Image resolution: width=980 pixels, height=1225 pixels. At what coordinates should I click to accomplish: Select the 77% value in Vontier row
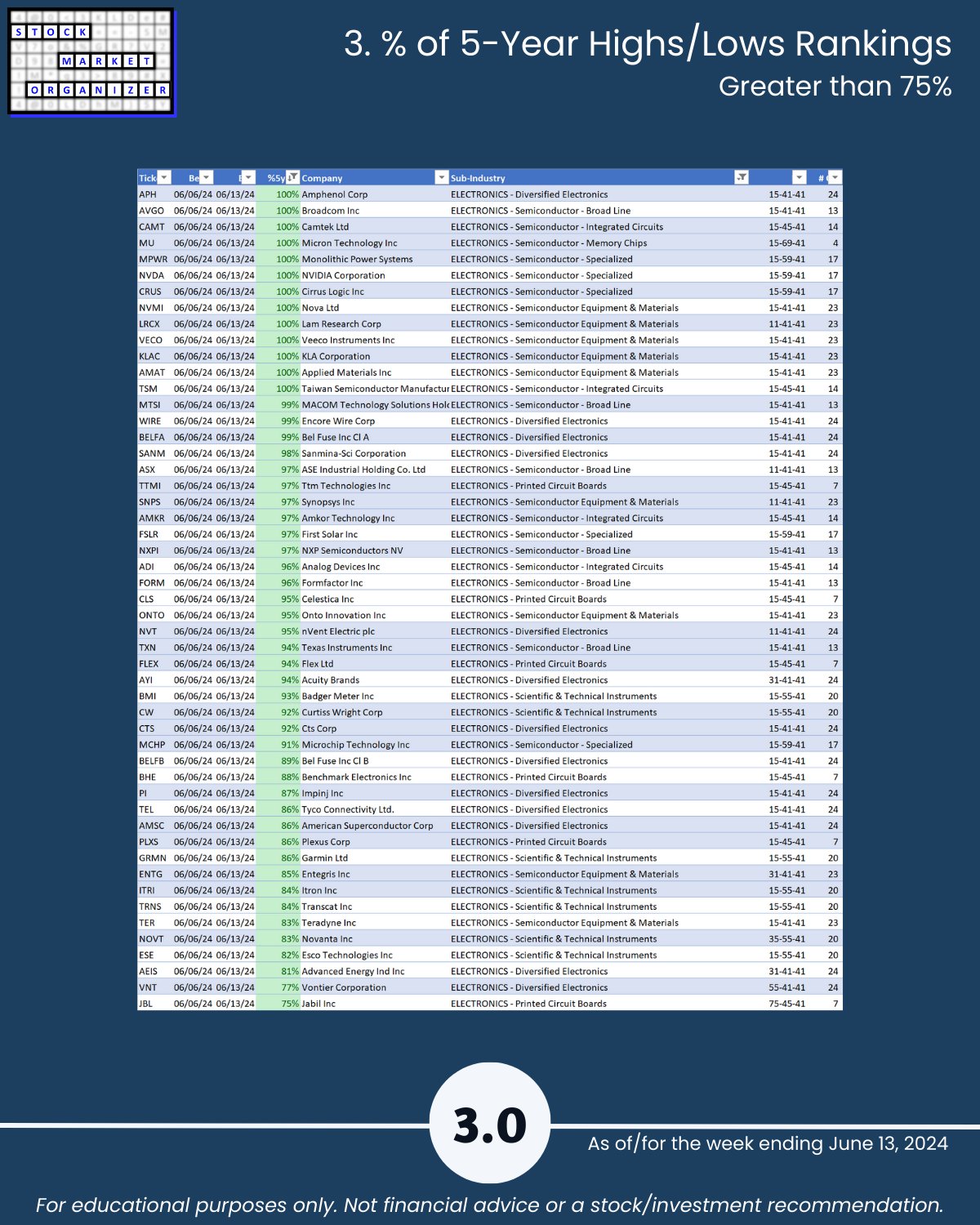point(290,987)
